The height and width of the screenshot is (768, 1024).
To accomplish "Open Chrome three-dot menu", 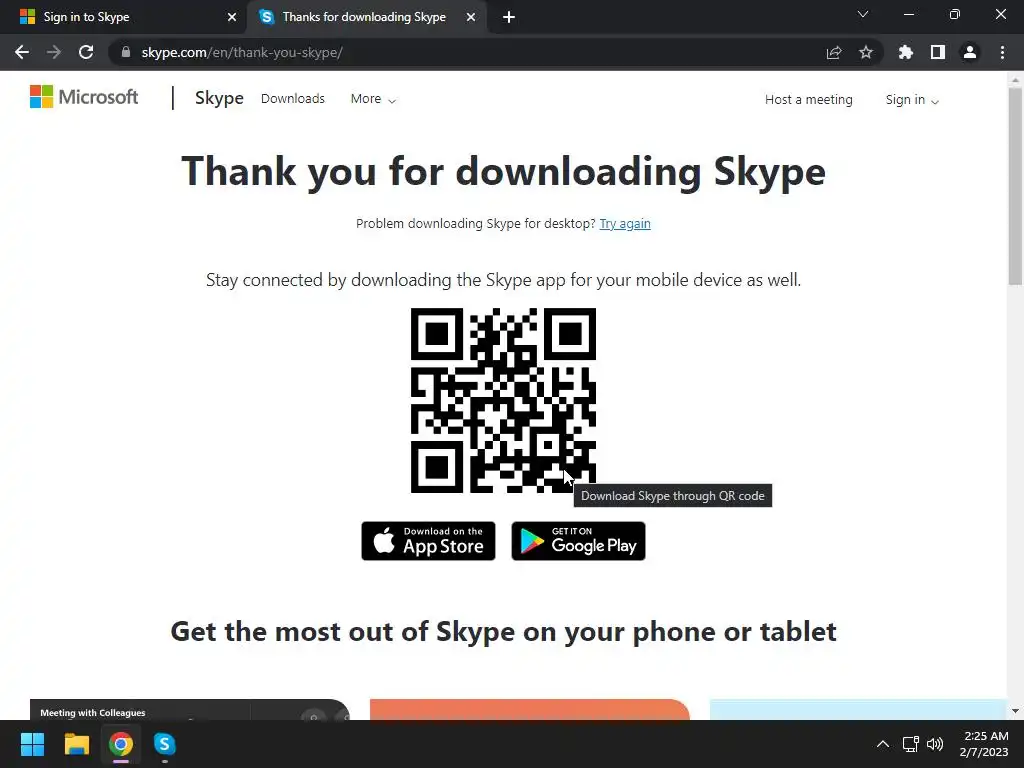I will (1002, 52).
